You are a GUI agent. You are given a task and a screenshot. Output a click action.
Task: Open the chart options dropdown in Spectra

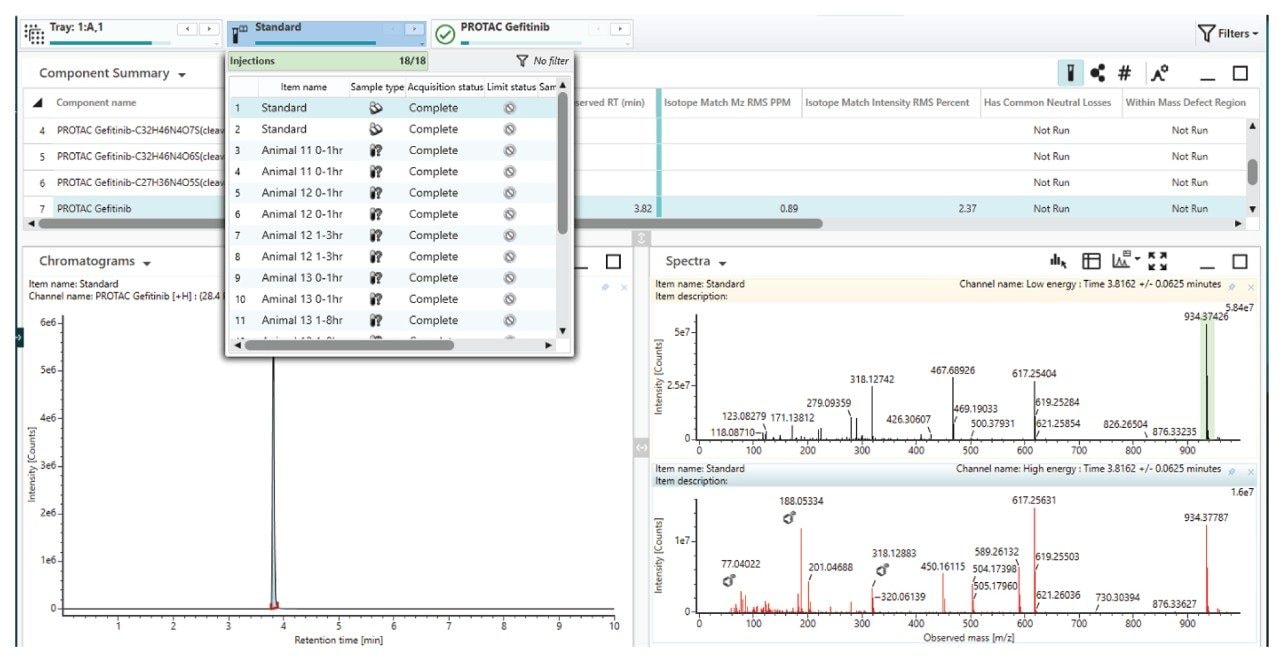point(1127,261)
